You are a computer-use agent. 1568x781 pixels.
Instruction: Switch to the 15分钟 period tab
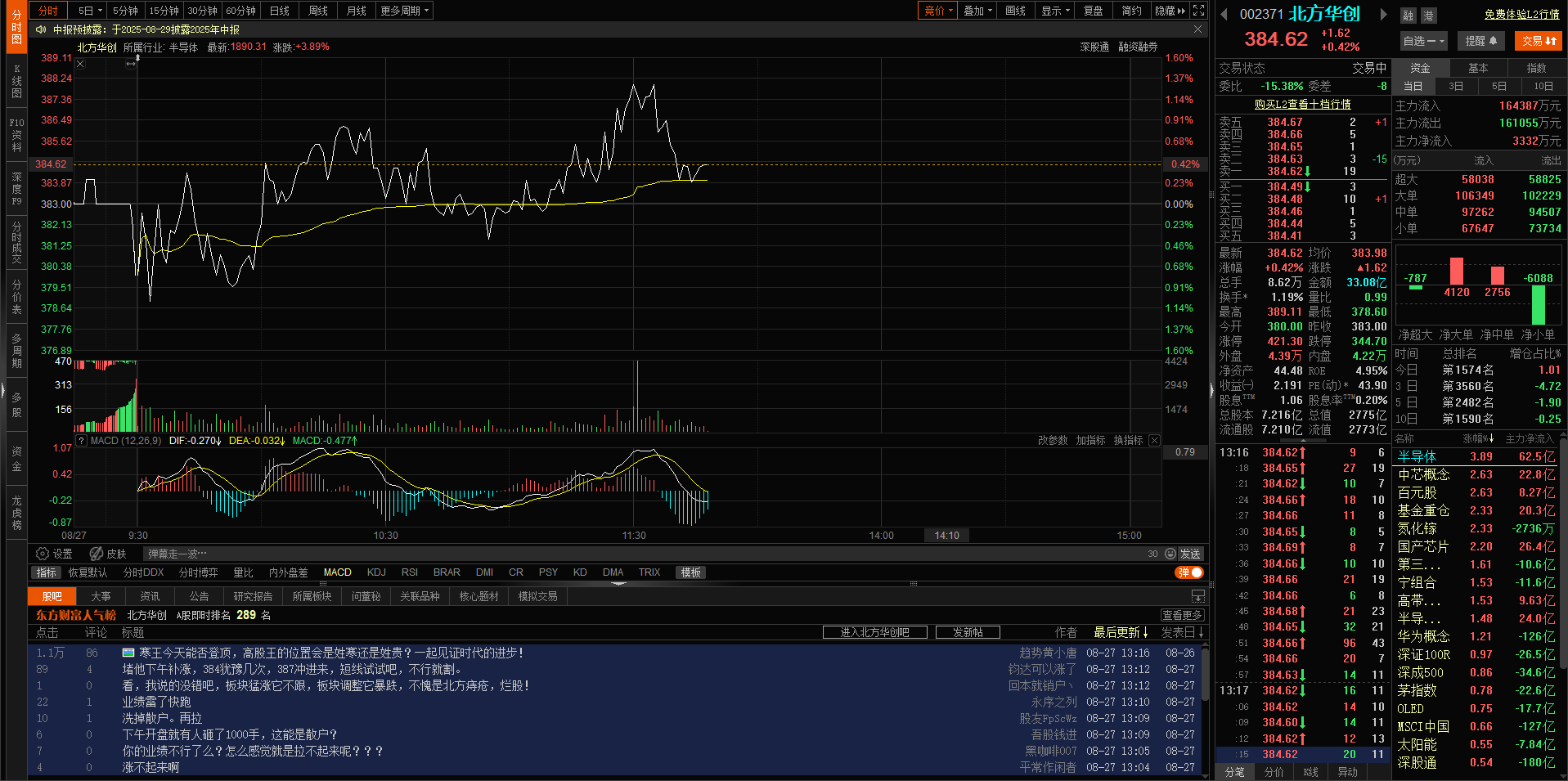pos(164,11)
